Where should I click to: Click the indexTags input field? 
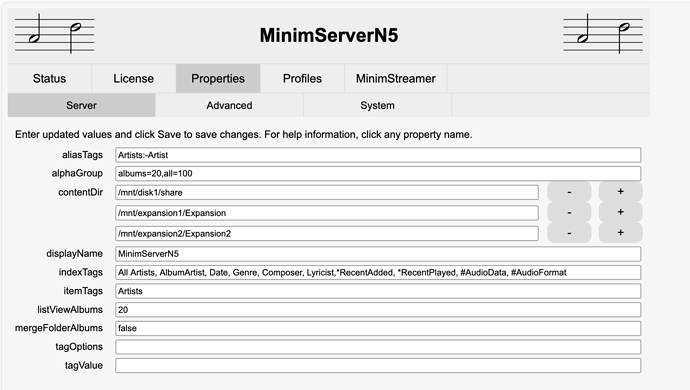pos(378,272)
